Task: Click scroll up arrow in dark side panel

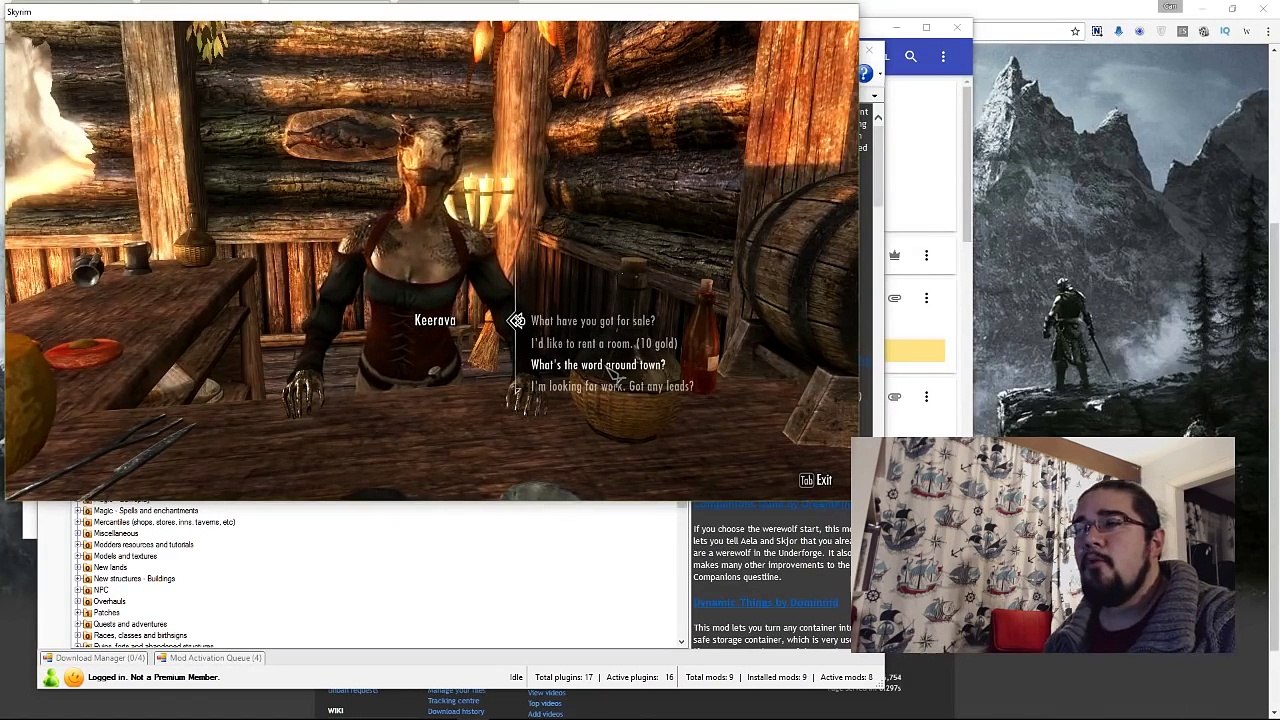Action: point(878,118)
